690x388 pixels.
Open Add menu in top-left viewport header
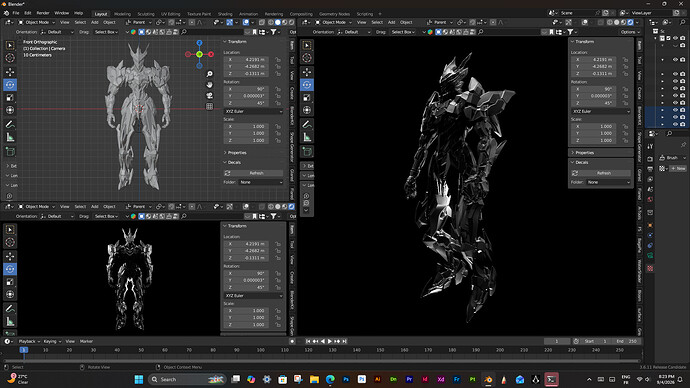point(95,22)
